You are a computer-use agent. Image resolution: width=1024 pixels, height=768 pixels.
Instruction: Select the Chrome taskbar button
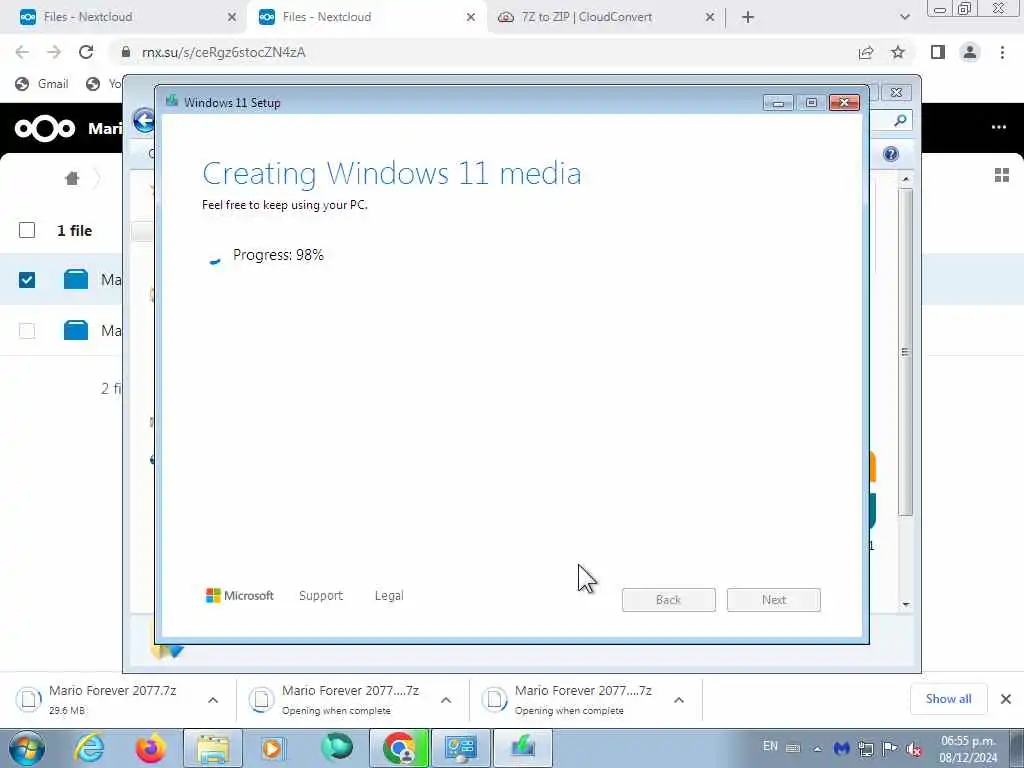pos(399,748)
